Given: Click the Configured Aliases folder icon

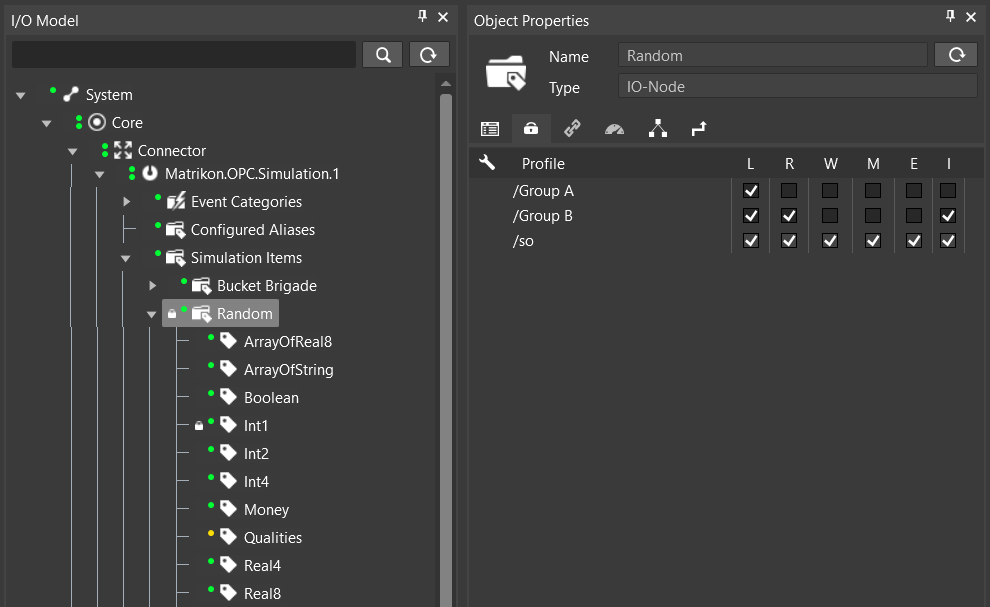Looking at the screenshot, I should tap(176, 229).
